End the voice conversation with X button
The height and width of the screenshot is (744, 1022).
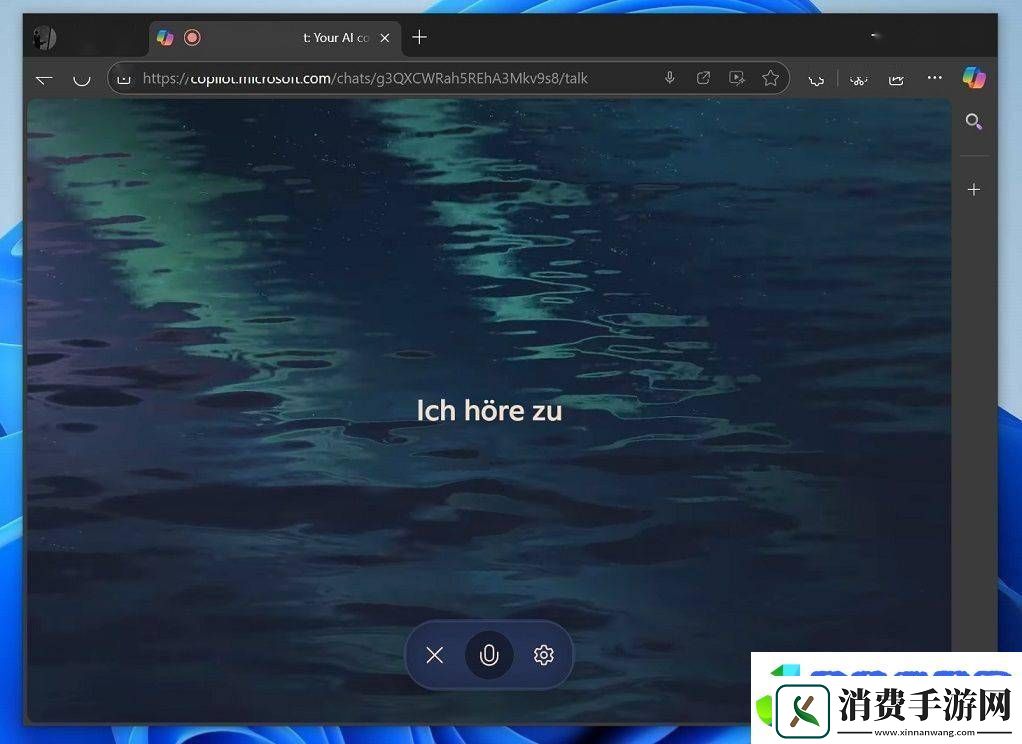click(434, 655)
